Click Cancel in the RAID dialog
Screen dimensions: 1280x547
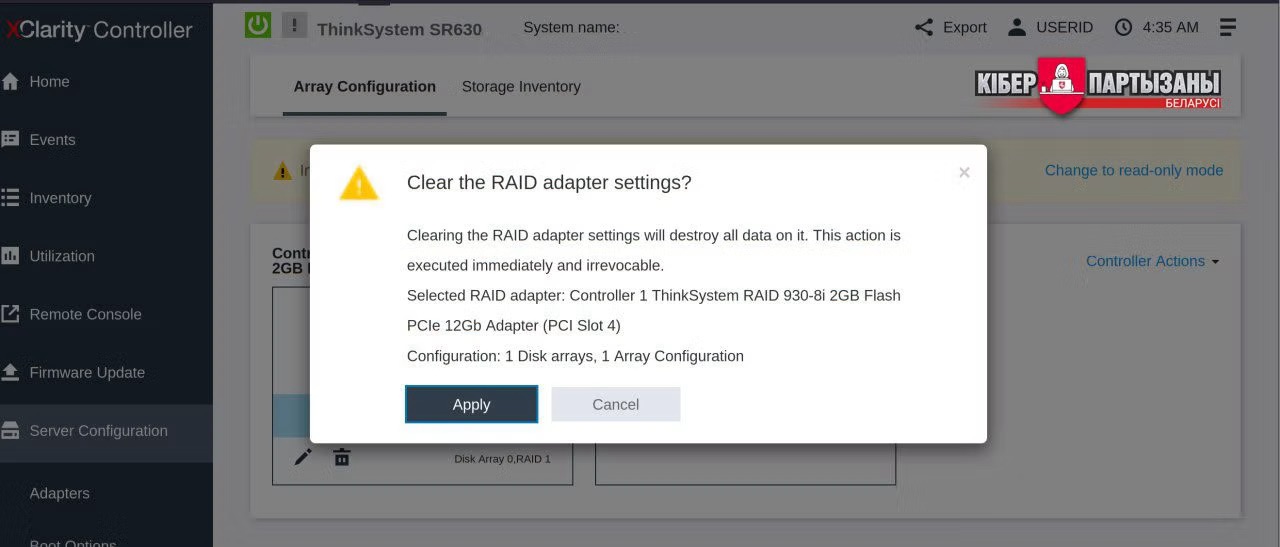615,404
